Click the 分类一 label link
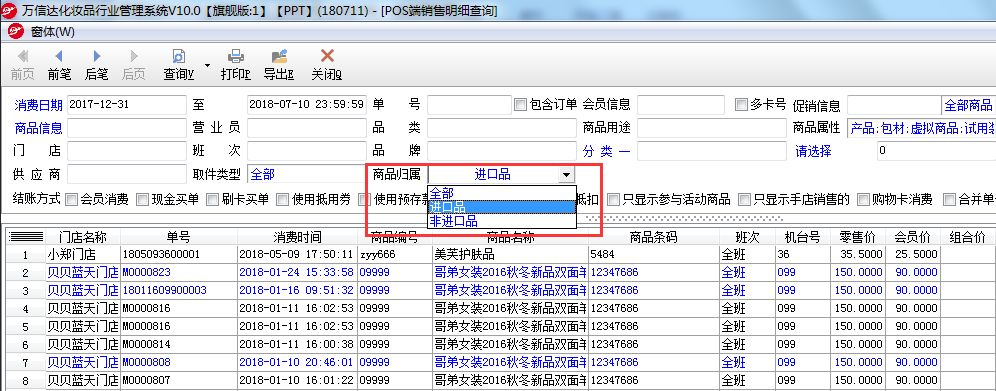This screenshot has width=996, height=391. [x=607, y=152]
